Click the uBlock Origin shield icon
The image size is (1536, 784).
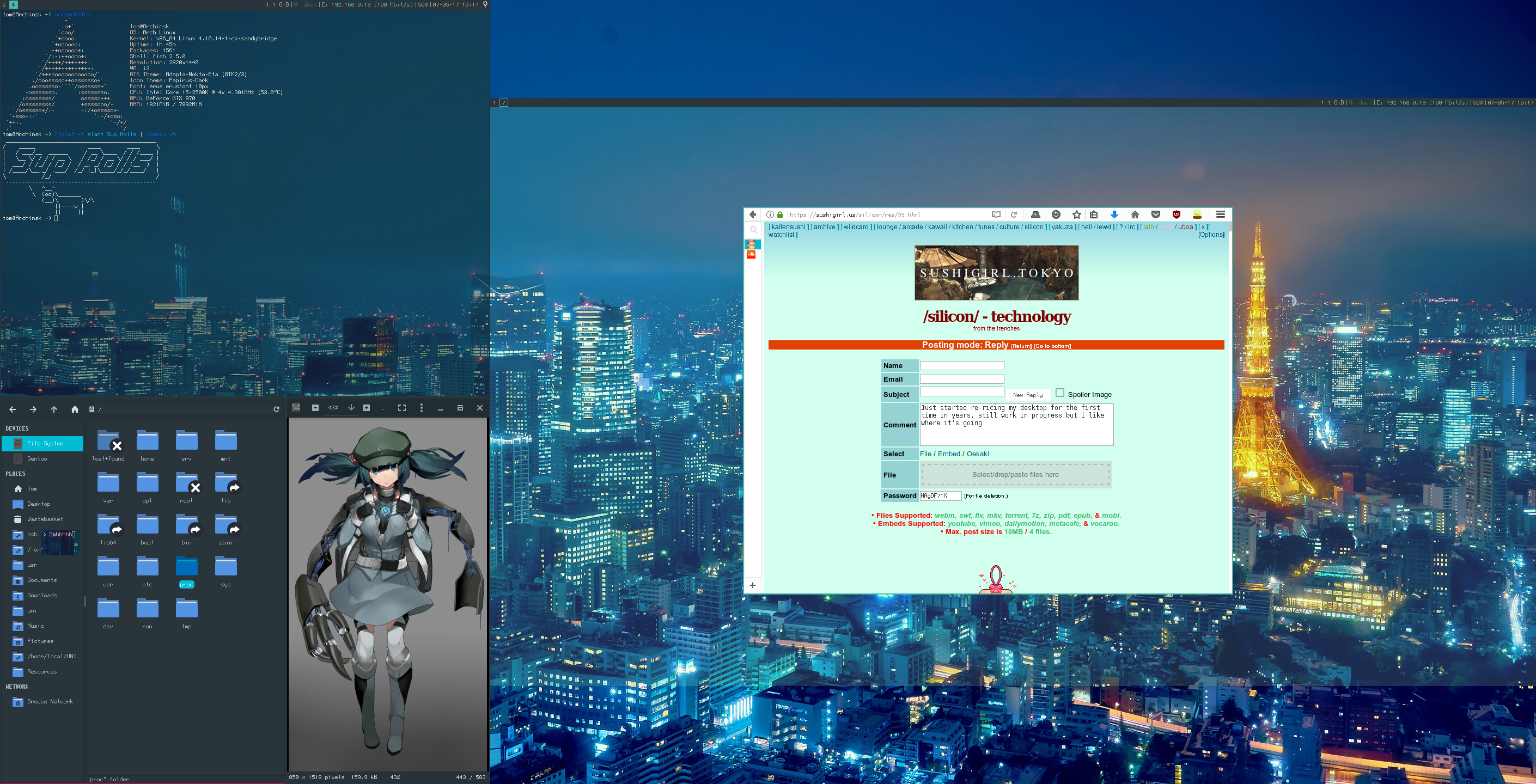1176,215
